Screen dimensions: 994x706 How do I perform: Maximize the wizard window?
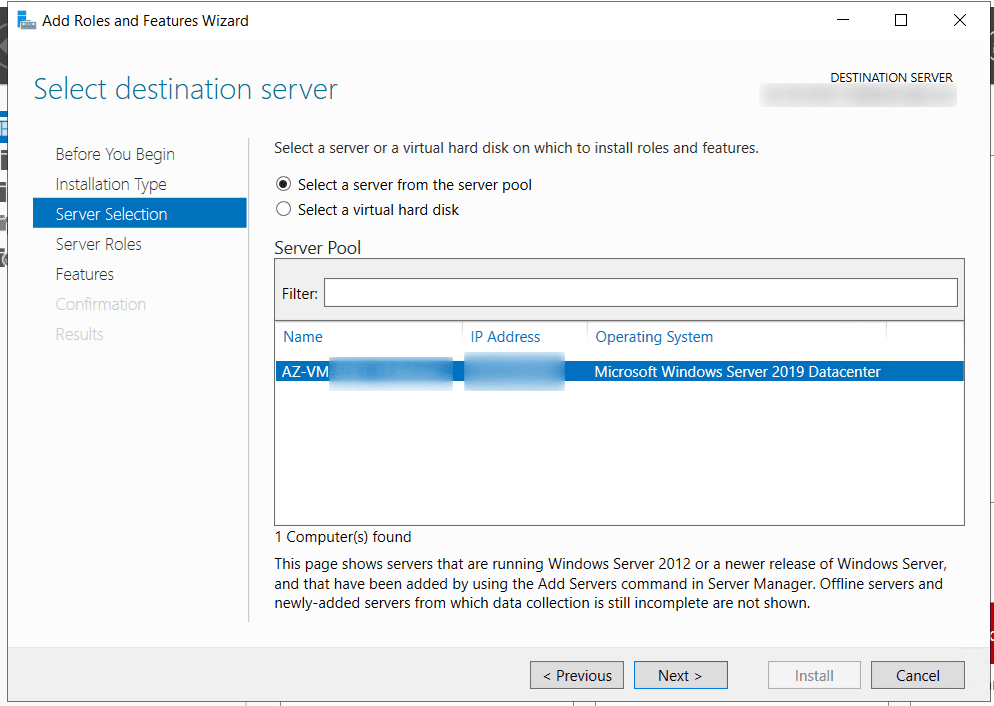[x=900, y=20]
